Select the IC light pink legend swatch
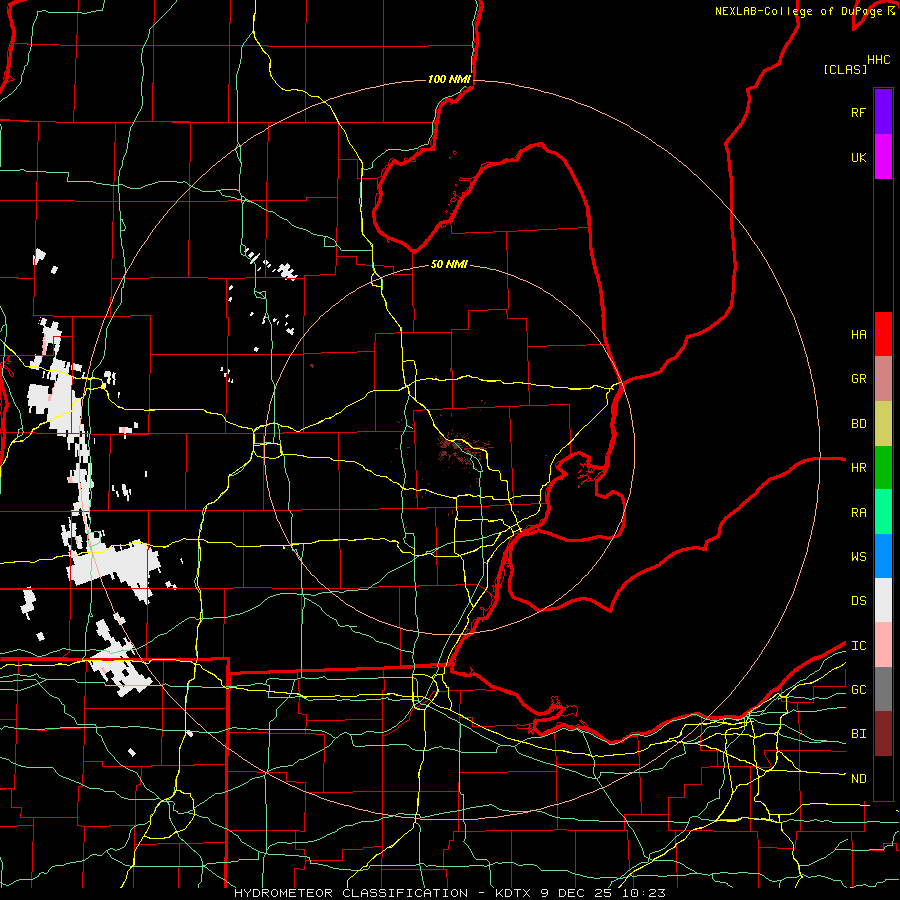 [883, 645]
